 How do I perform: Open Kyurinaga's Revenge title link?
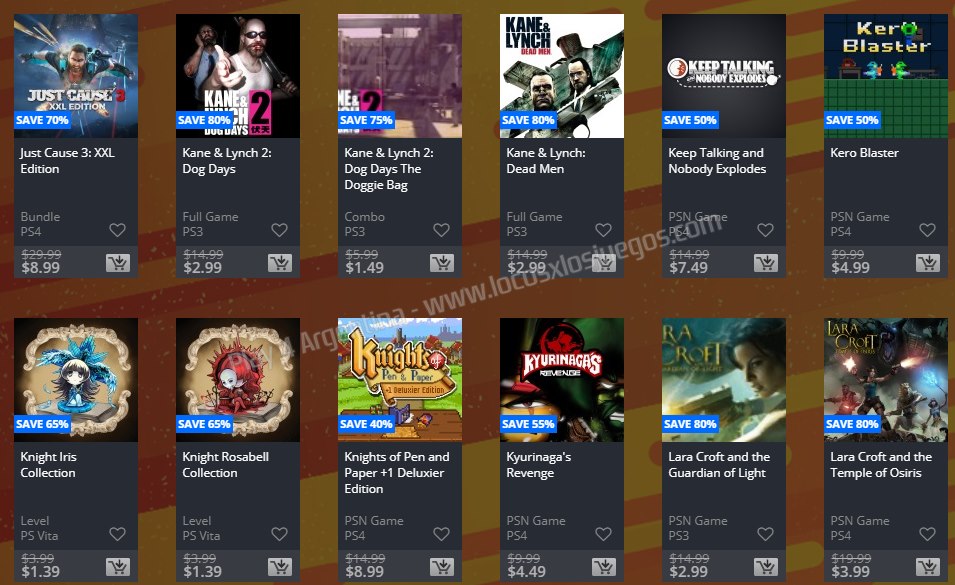[538, 464]
